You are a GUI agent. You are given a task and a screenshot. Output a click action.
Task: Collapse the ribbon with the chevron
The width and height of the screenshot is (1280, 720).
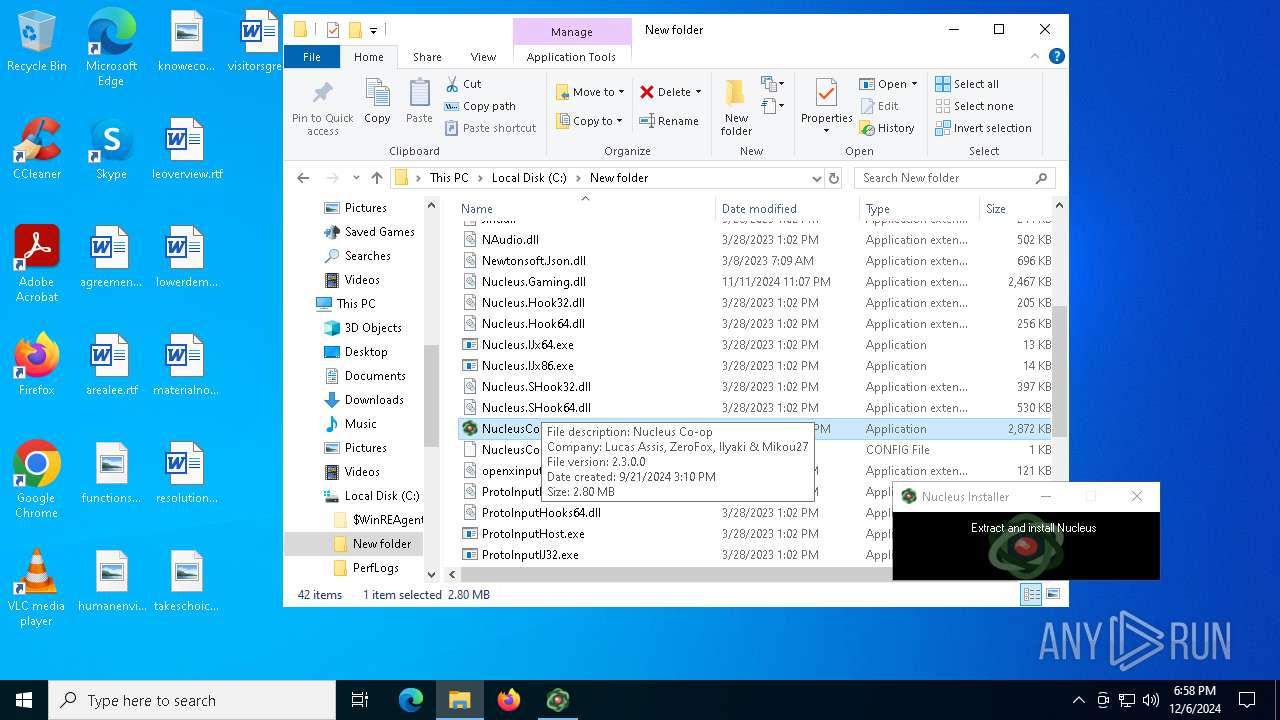pos(1037,57)
